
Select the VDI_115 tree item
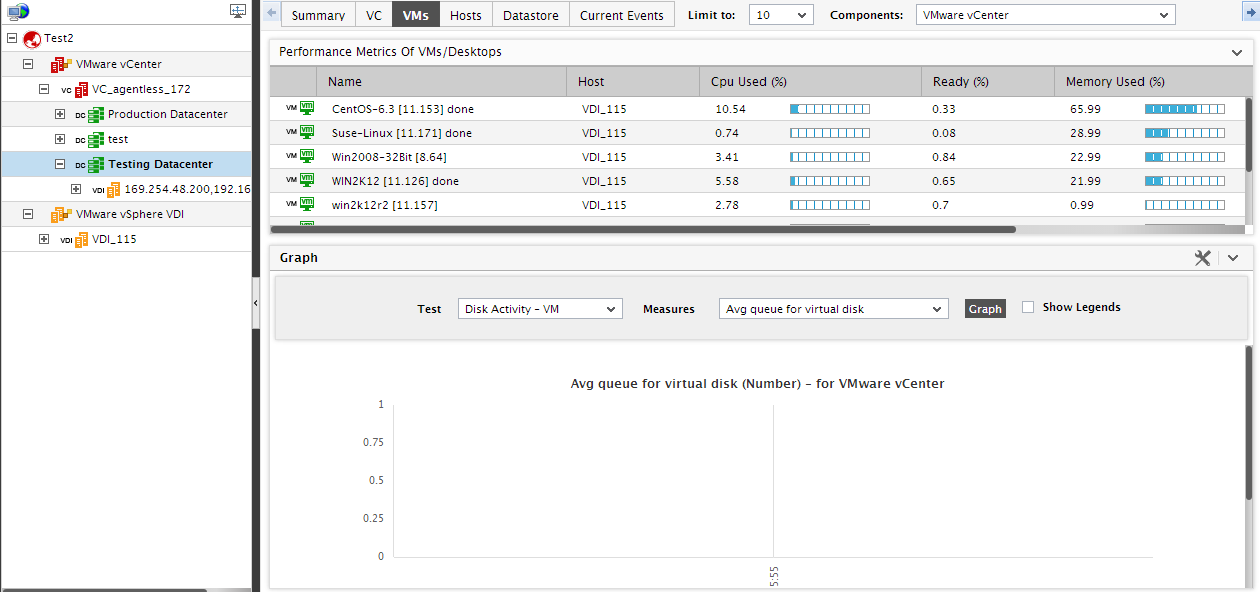pyautogui.click(x=114, y=239)
